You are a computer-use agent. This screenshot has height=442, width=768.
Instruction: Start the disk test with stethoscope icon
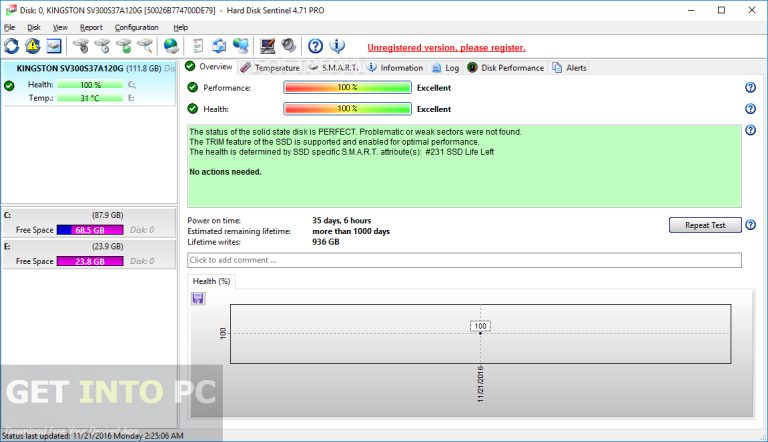coord(81,46)
